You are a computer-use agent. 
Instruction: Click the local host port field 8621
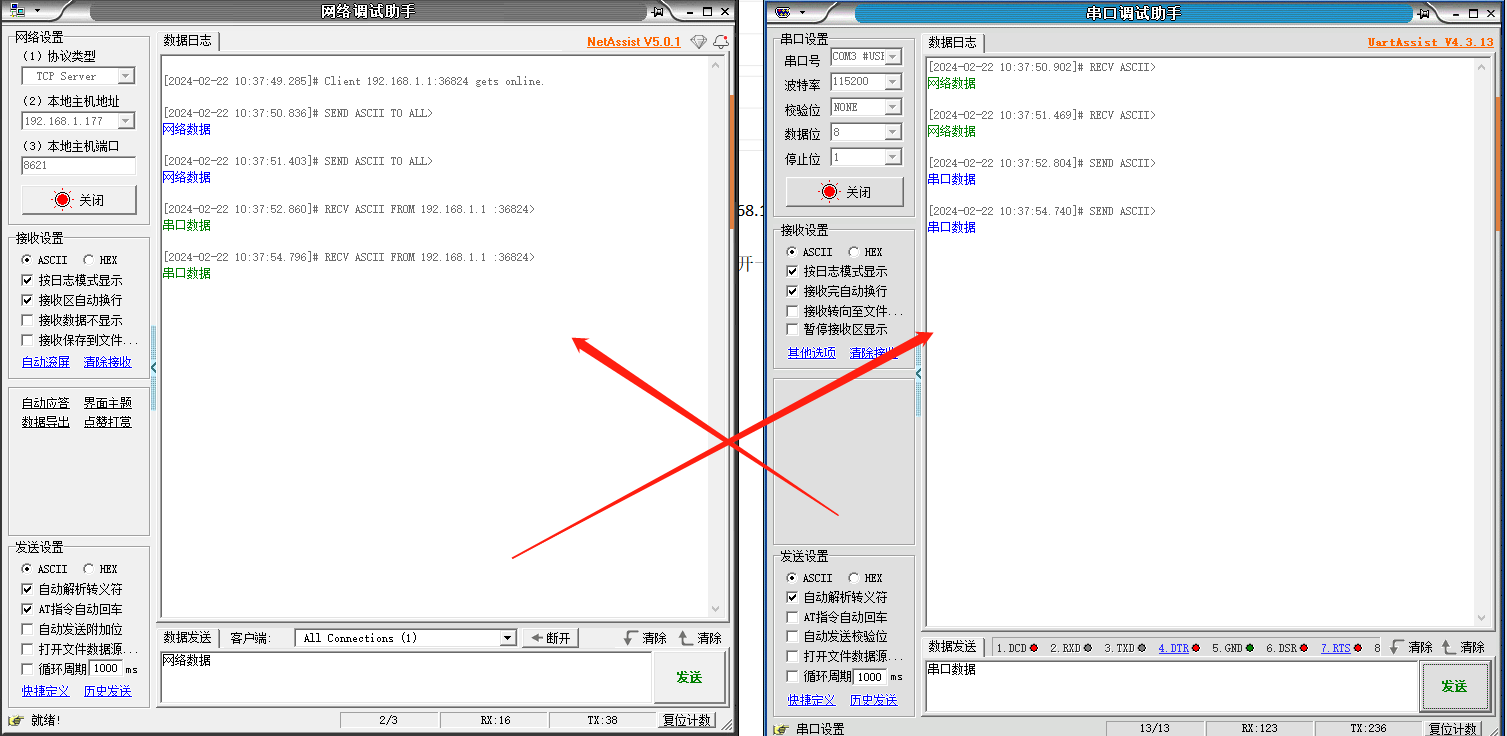pyautogui.click(x=78, y=166)
